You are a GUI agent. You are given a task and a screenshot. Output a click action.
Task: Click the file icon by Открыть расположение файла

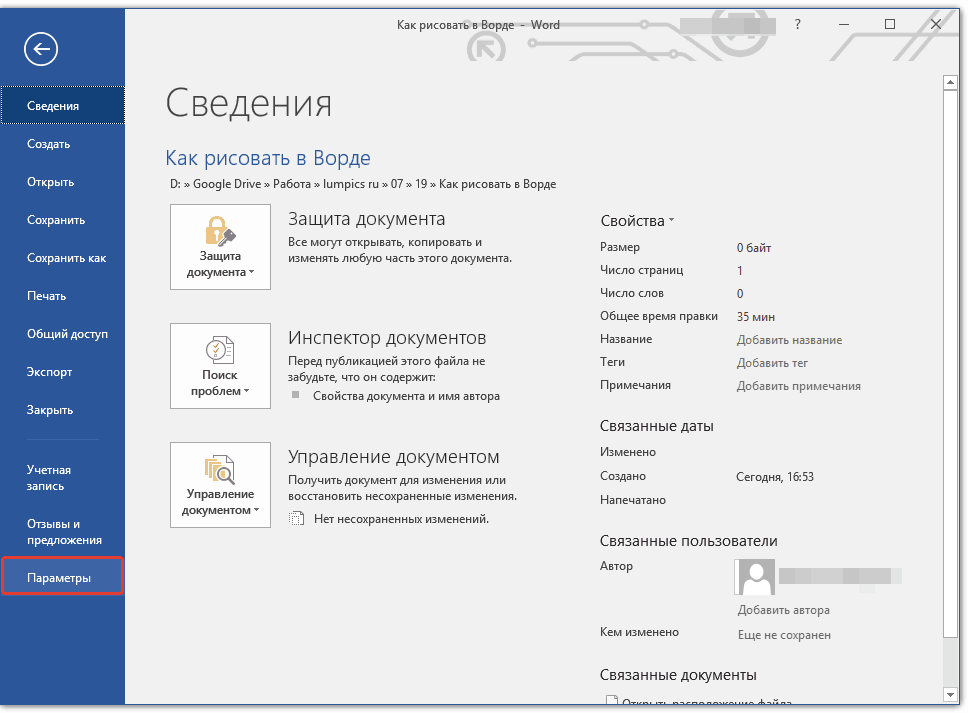tap(610, 704)
